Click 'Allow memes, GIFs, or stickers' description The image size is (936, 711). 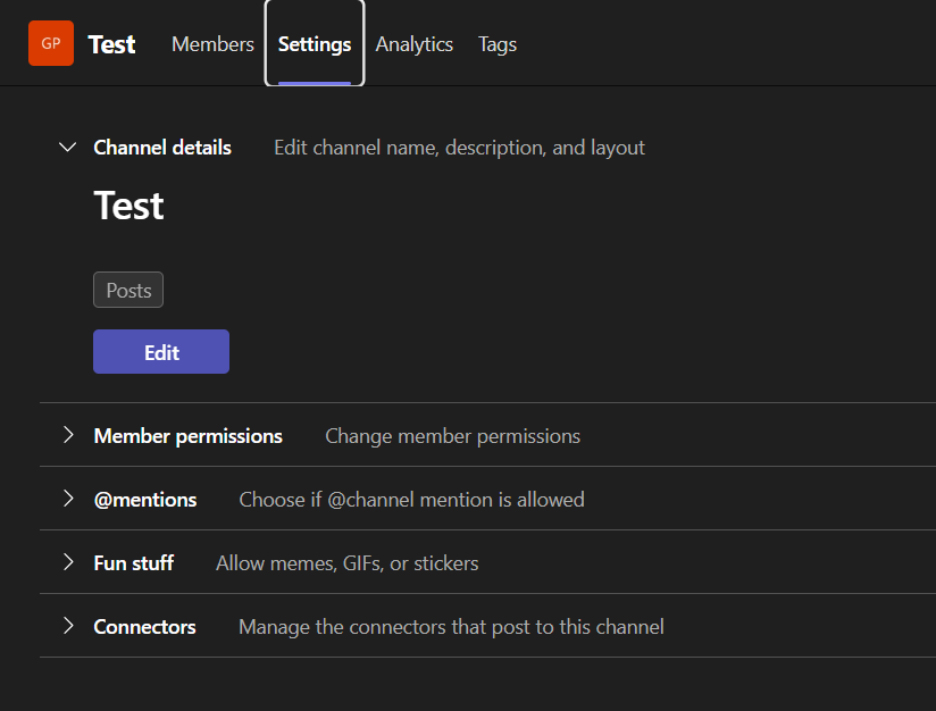click(347, 563)
